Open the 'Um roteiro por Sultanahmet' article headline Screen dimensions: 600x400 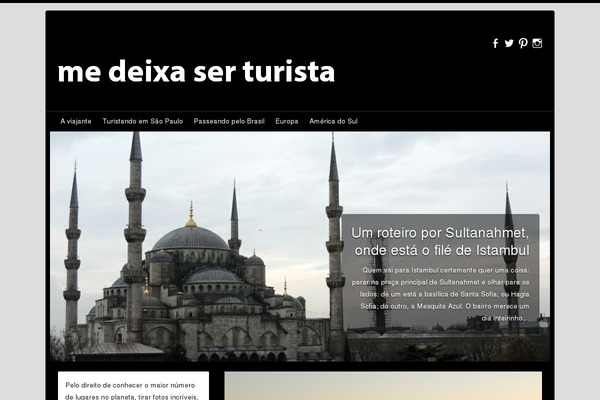(440, 242)
